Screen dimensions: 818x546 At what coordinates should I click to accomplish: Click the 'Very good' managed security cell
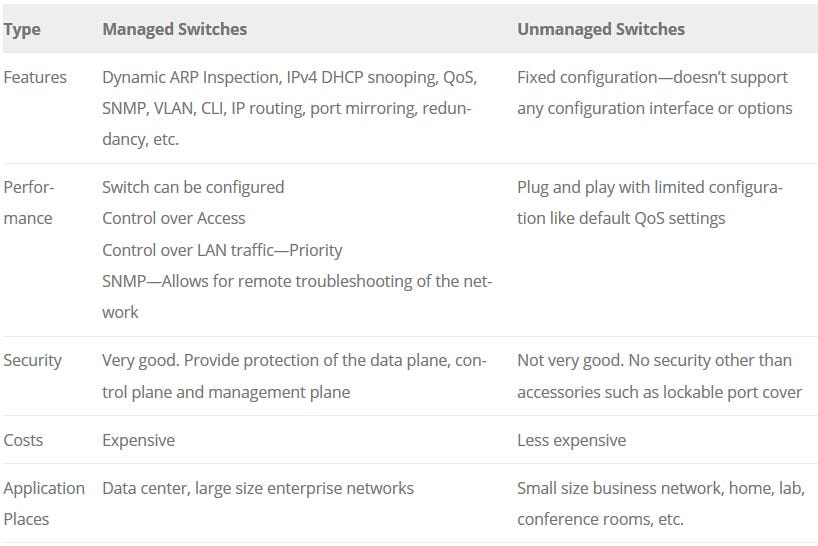pyautogui.click(x=294, y=376)
